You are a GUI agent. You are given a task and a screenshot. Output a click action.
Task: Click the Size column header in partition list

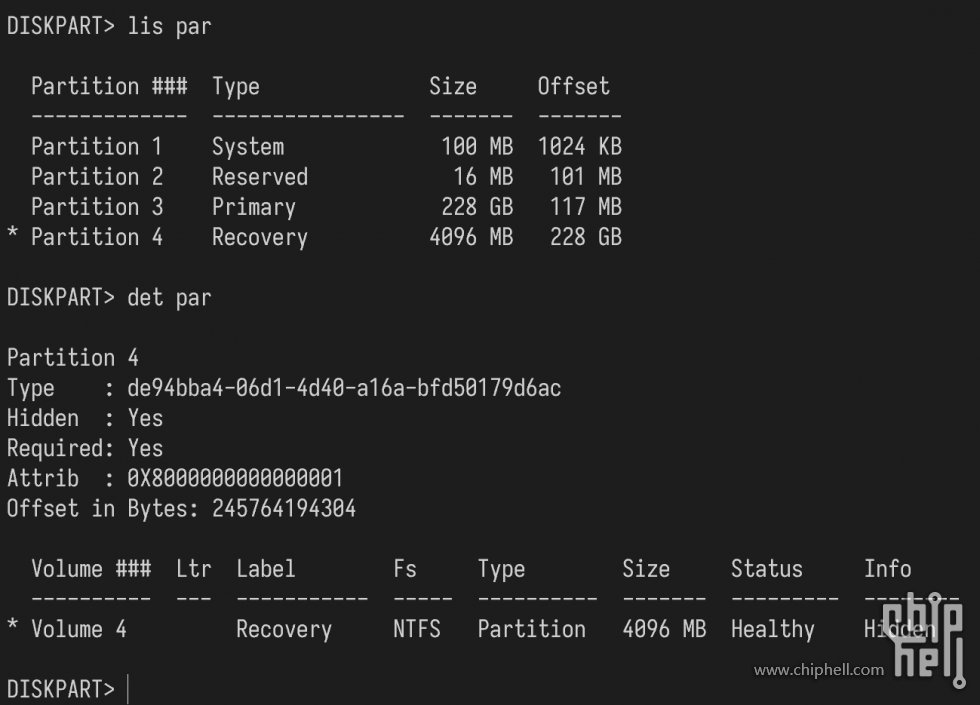[452, 87]
